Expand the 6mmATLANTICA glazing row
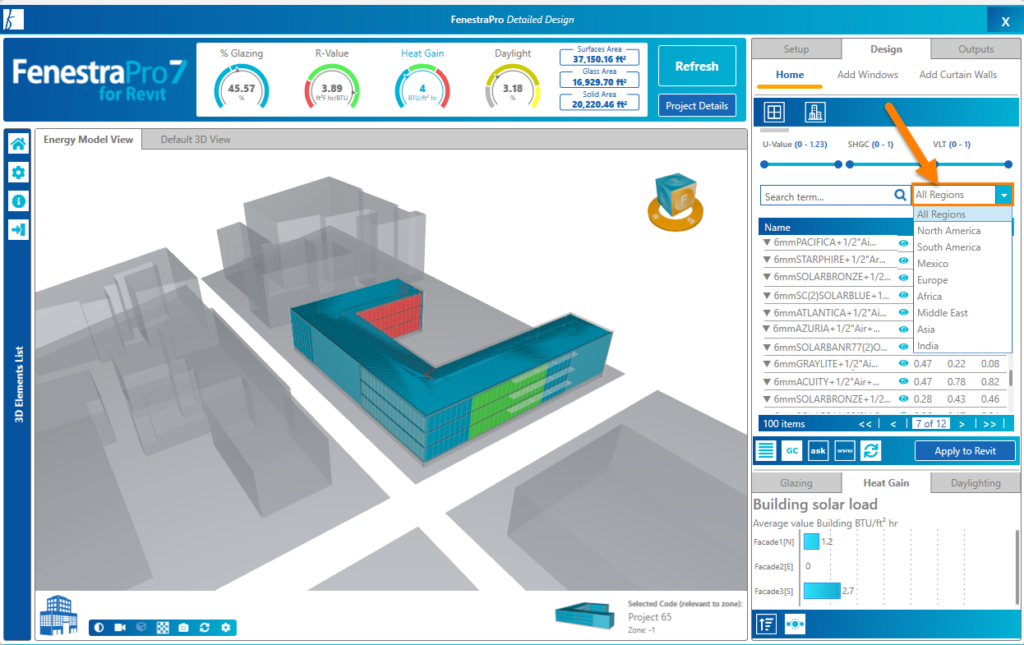The width and height of the screenshot is (1024, 645). point(767,313)
